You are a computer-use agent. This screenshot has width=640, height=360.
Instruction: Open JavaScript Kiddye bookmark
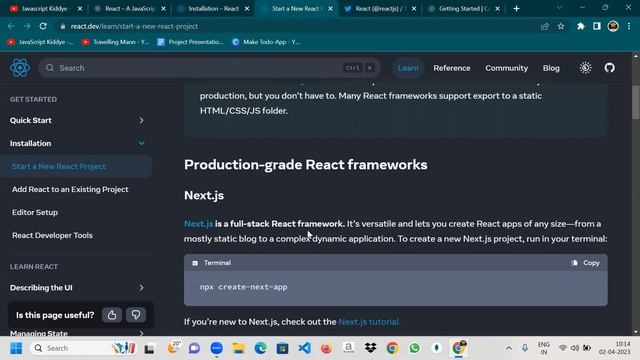40,42
